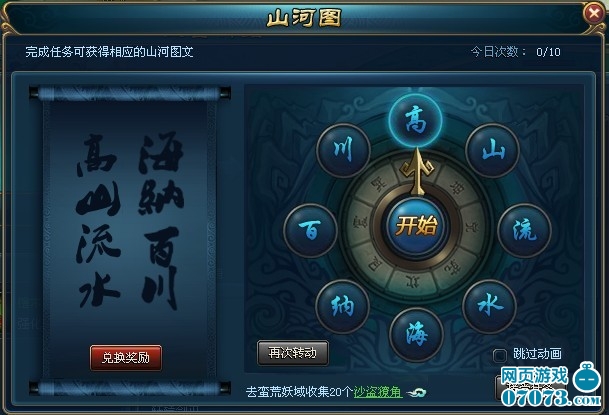Select the 川 character orb

pos(343,150)
